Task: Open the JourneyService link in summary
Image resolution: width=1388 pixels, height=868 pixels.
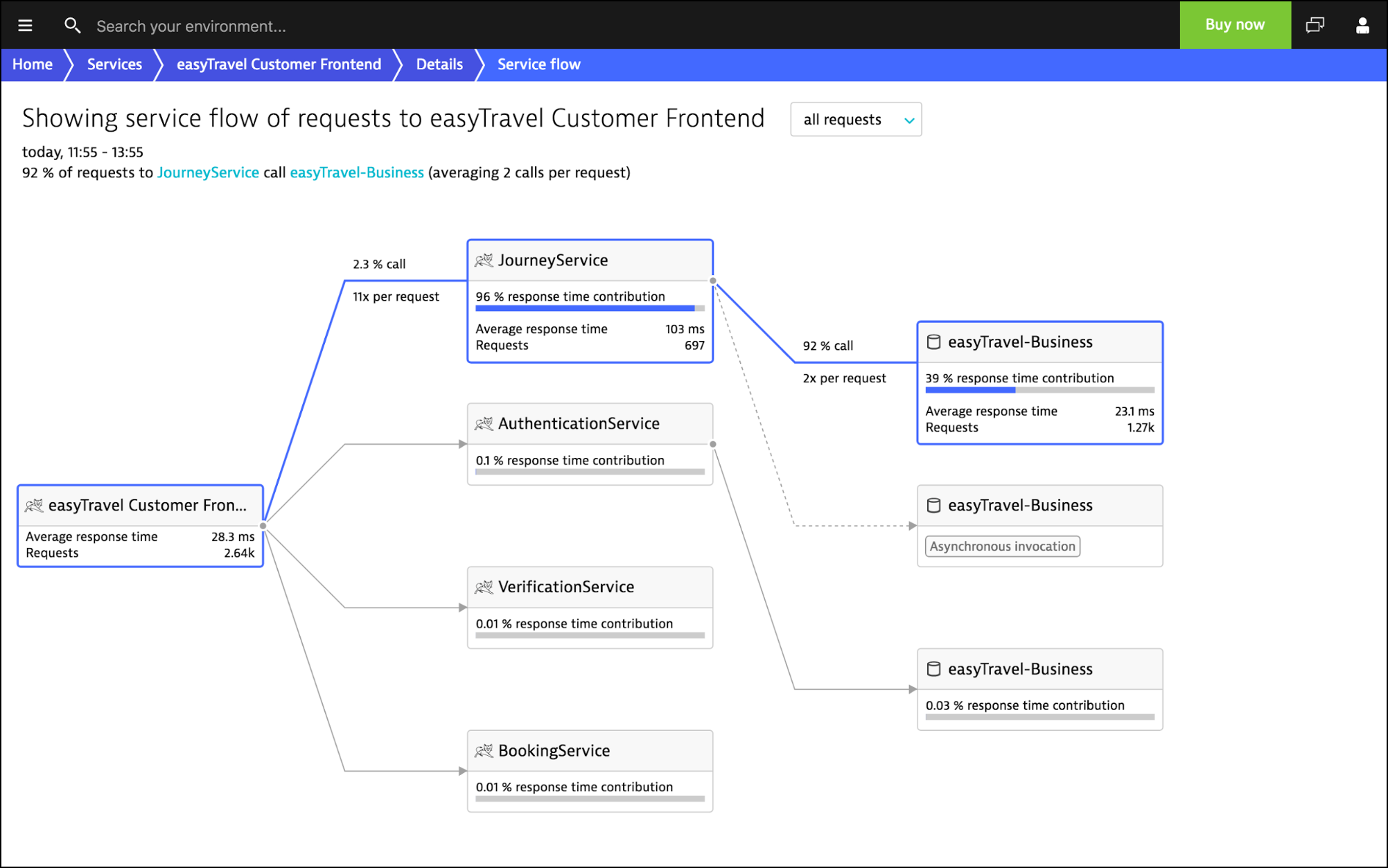Action: 208,172
